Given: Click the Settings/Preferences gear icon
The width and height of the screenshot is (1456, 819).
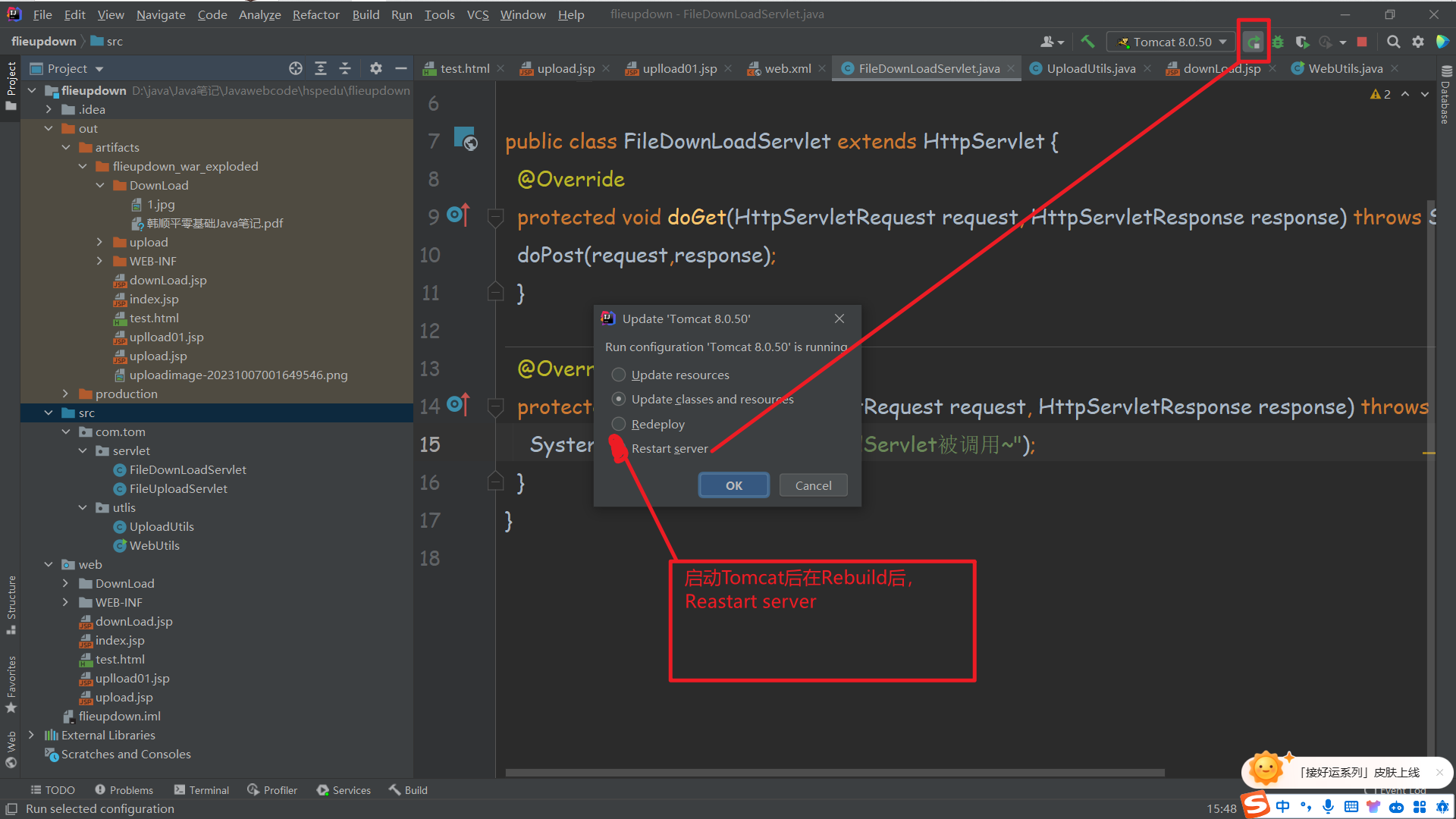Looking at the screenshot, I should [1418, 41].
